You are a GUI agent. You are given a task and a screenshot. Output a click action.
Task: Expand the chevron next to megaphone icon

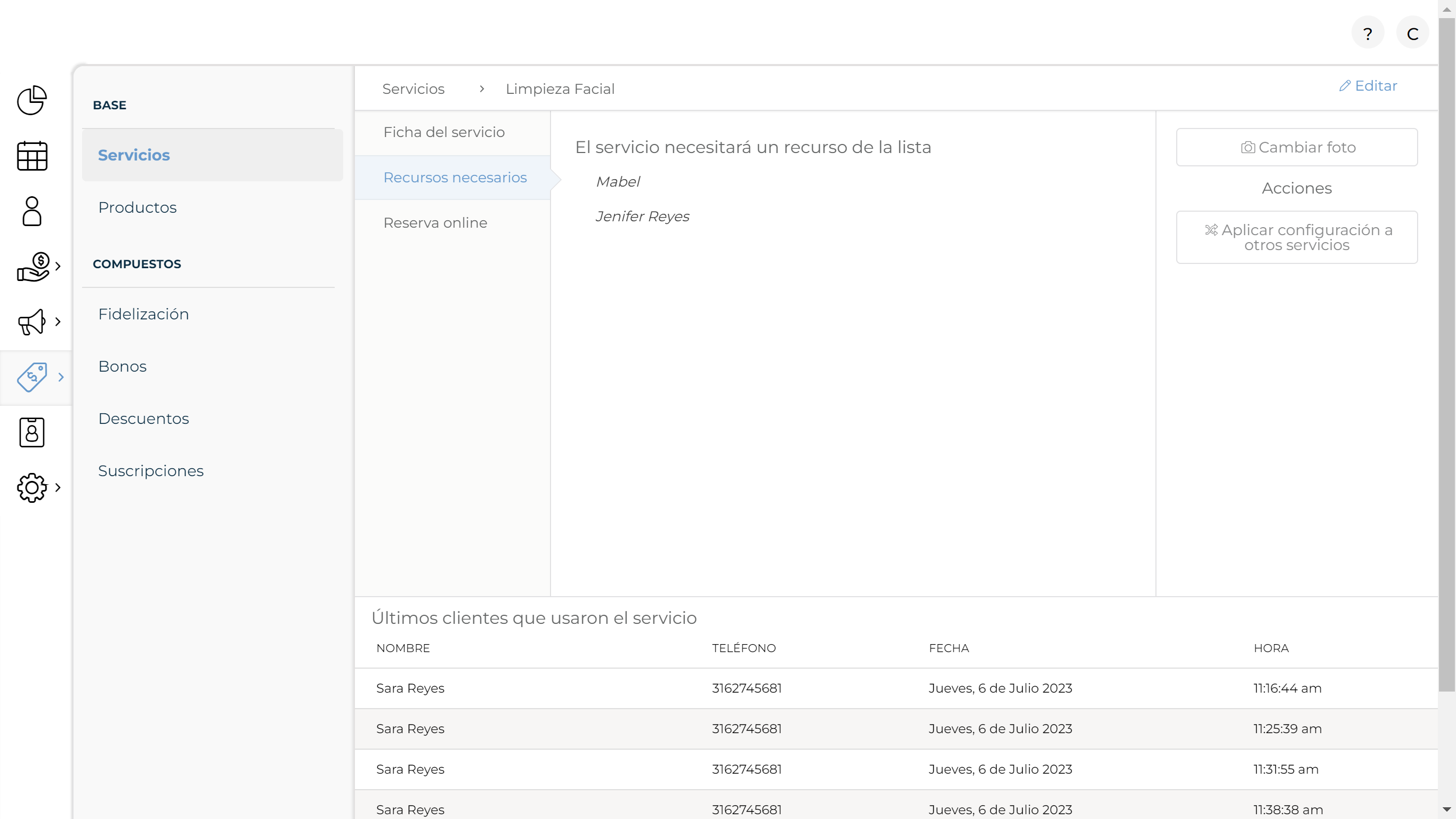[x=58, y=322]
